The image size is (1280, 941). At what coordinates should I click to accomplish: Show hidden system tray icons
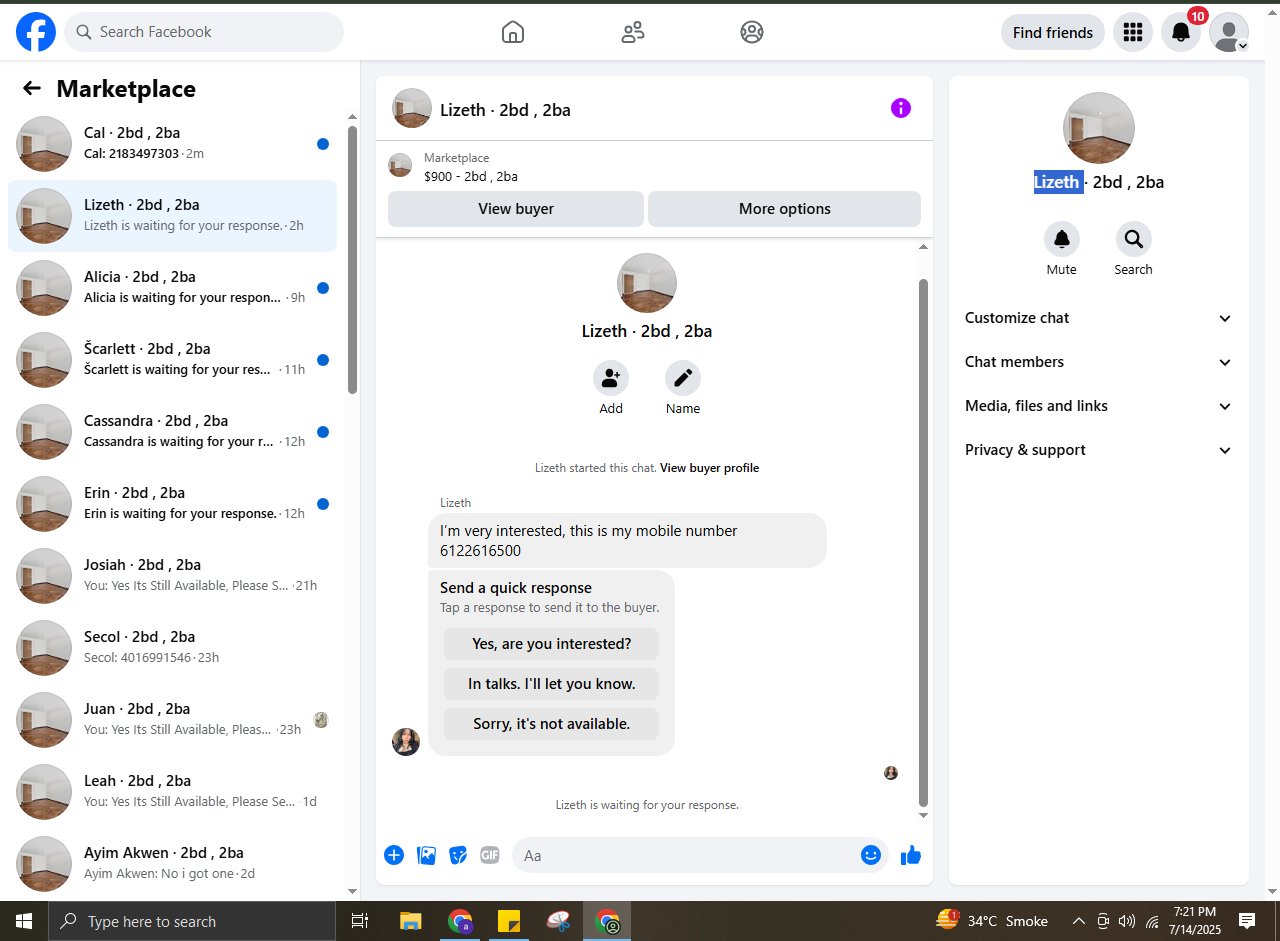1078,921
